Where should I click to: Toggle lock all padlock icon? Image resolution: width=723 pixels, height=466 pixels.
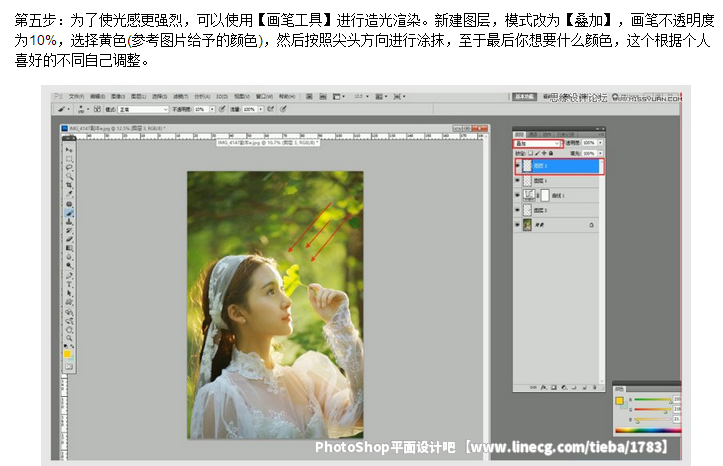pos(550,153)
